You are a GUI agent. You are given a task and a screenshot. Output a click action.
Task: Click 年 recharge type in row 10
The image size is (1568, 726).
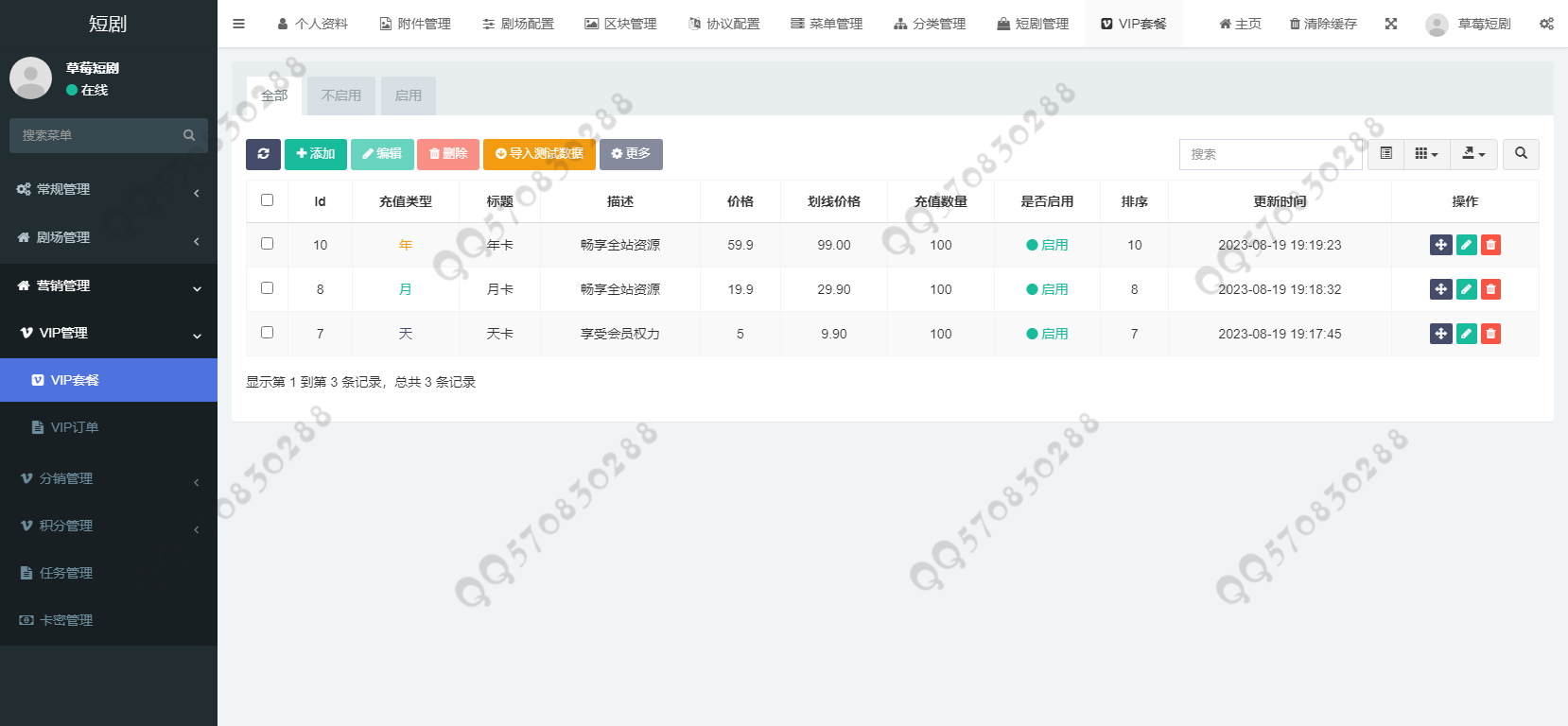[406, 245]
